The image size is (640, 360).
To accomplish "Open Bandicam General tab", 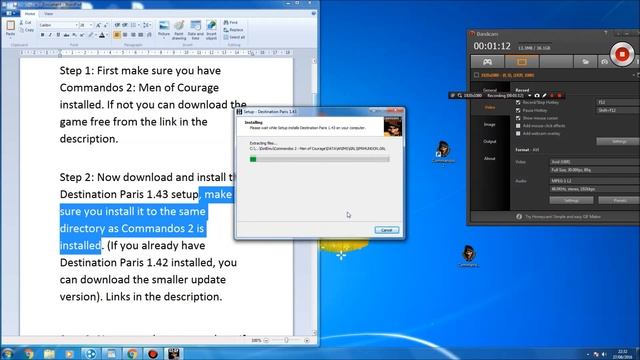I will (x=490, y=90).
